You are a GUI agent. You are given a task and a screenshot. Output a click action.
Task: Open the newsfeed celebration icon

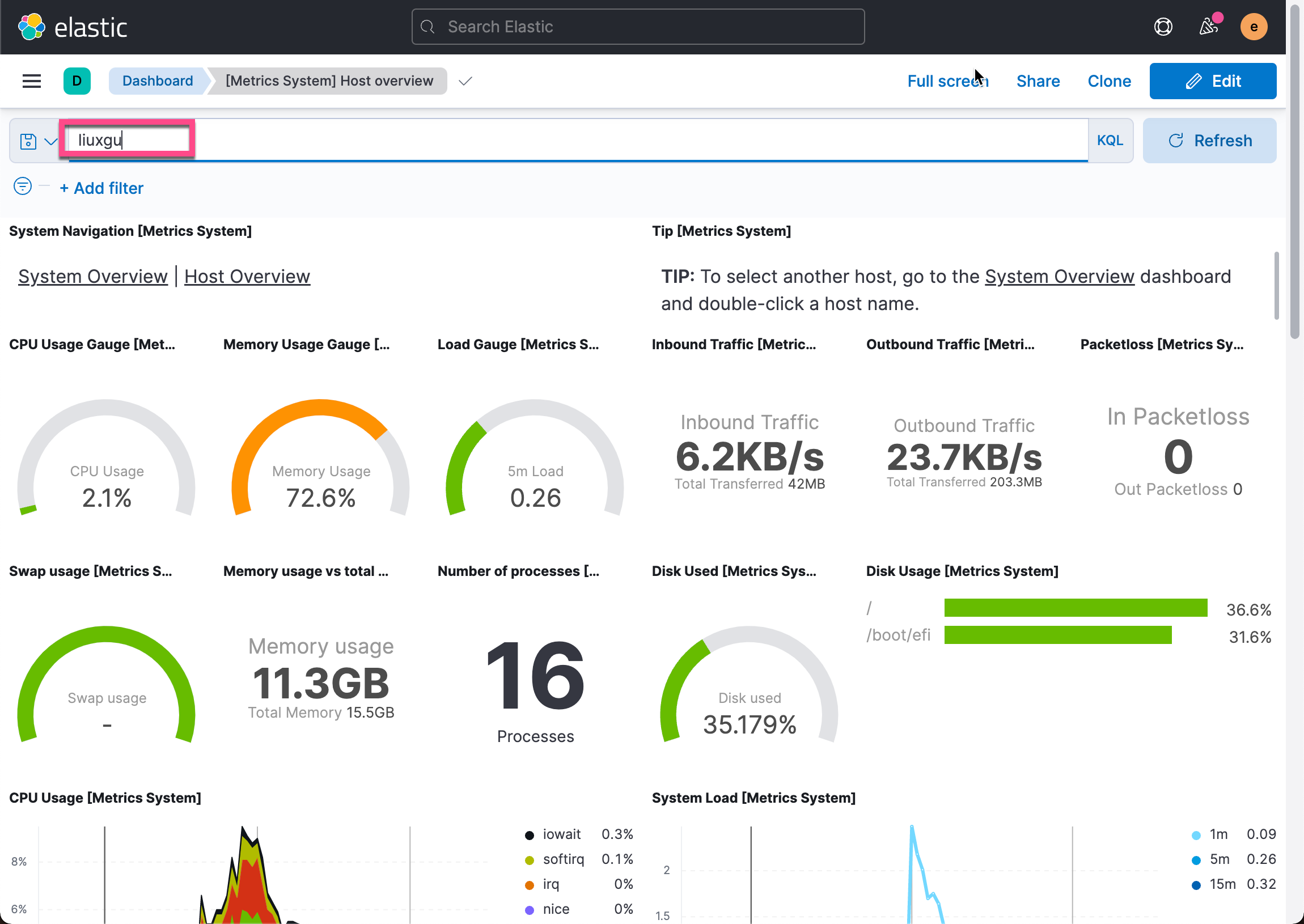1208,27
